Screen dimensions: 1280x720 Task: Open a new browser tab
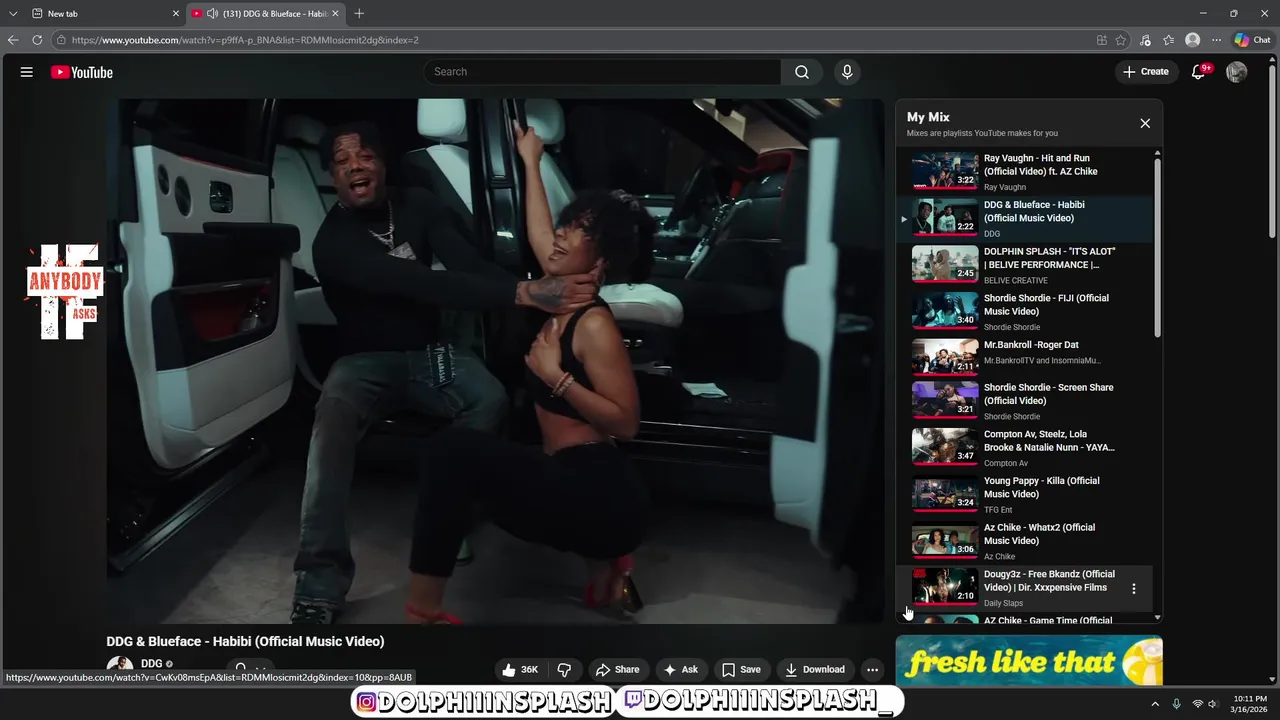point(359,13)
